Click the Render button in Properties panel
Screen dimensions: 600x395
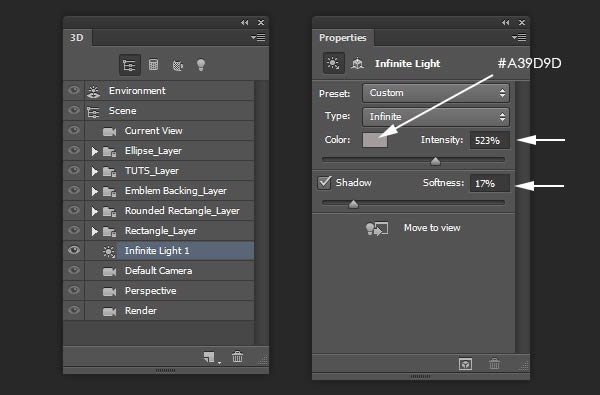(x=465, y=364)
